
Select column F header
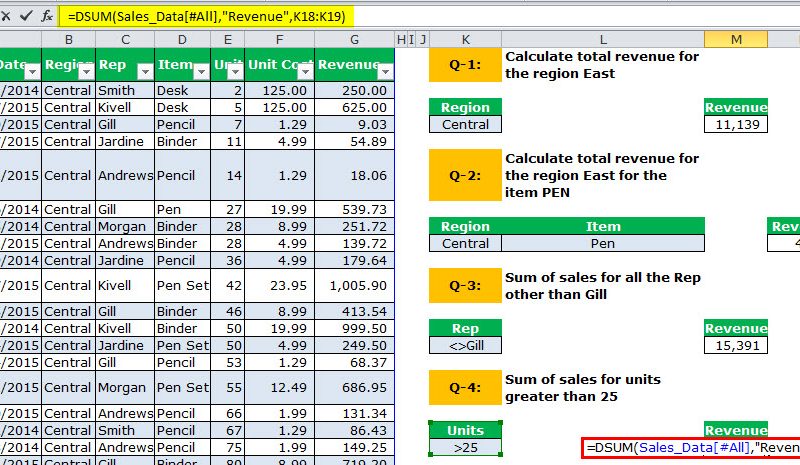(280, 39)
